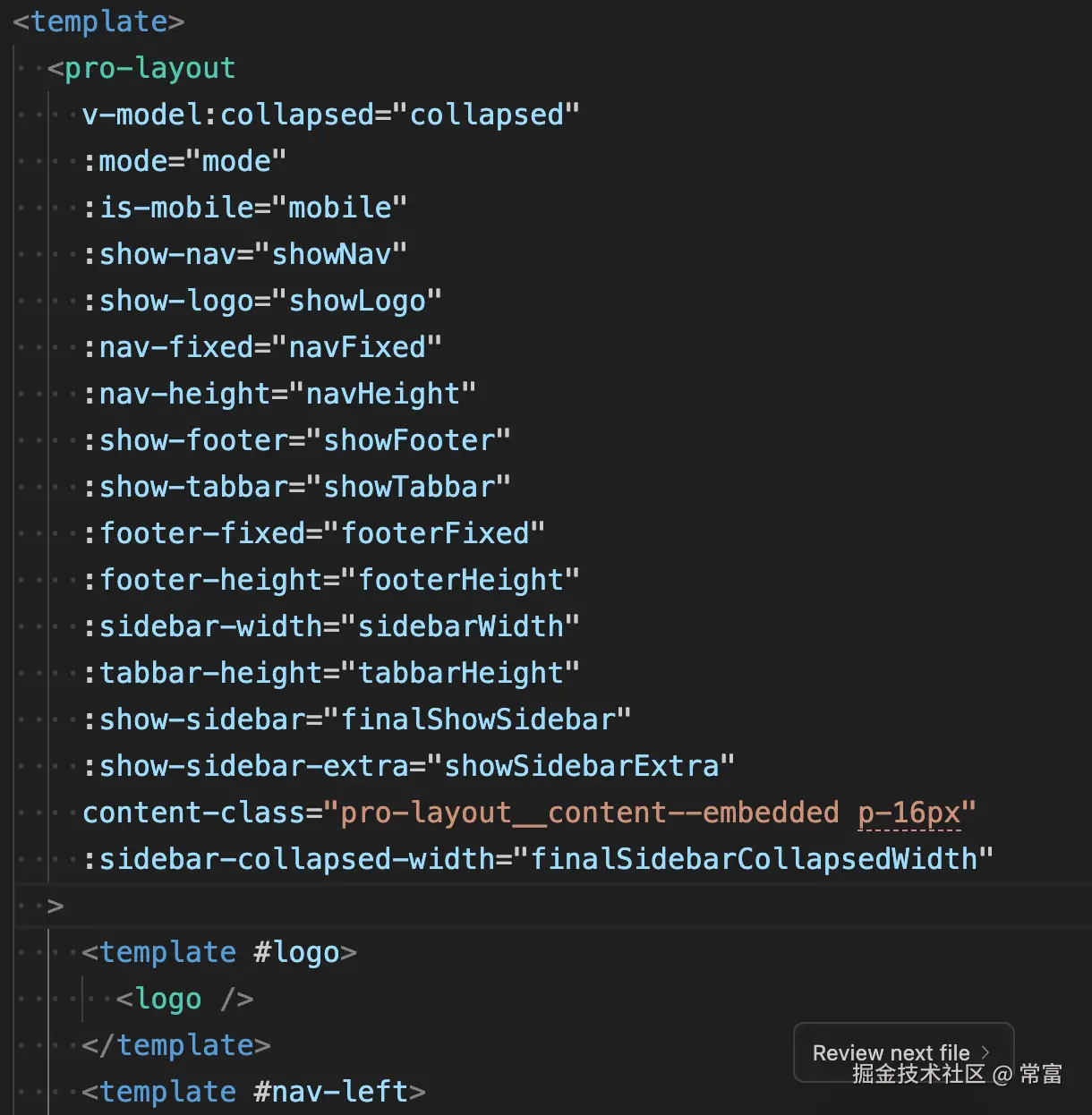Image resolution: width=1092 pixels, height=1115 pixels.
Task: Click the closing bracket on highlighted line
Action: click(55, 906)
